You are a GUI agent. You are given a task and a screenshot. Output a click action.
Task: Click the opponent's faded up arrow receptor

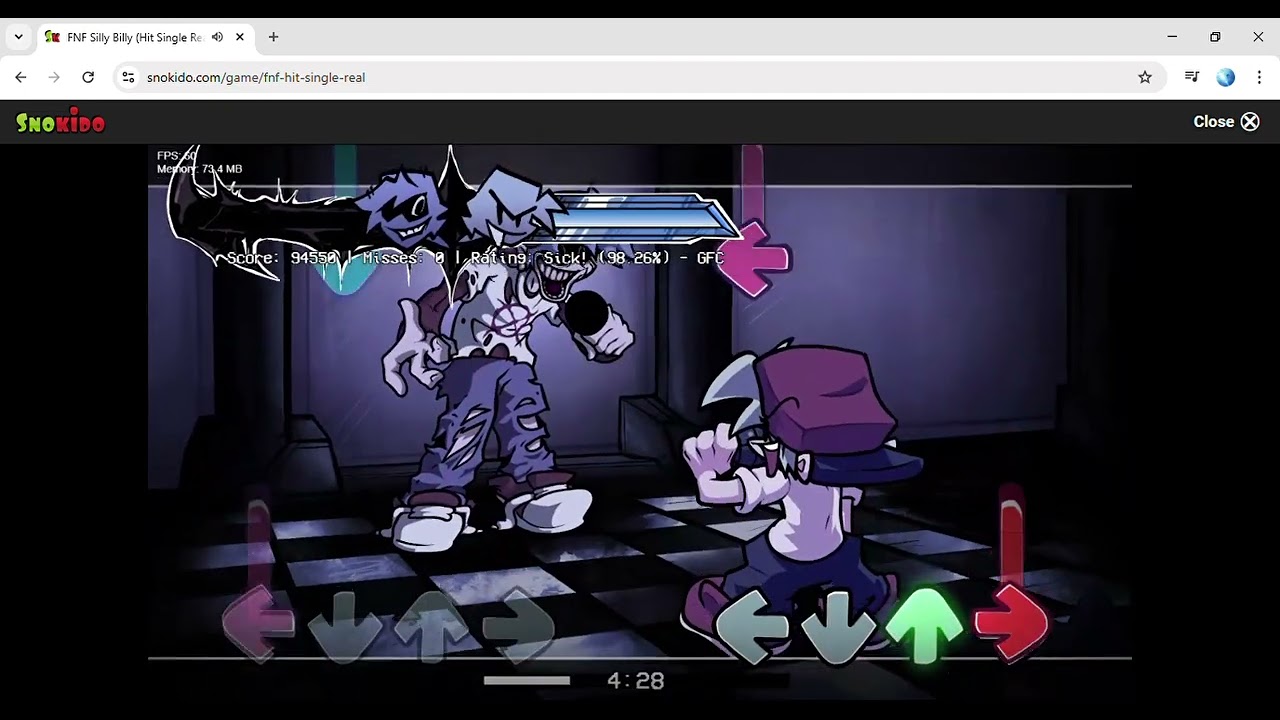pyautogui.click(x=431, y=627)
